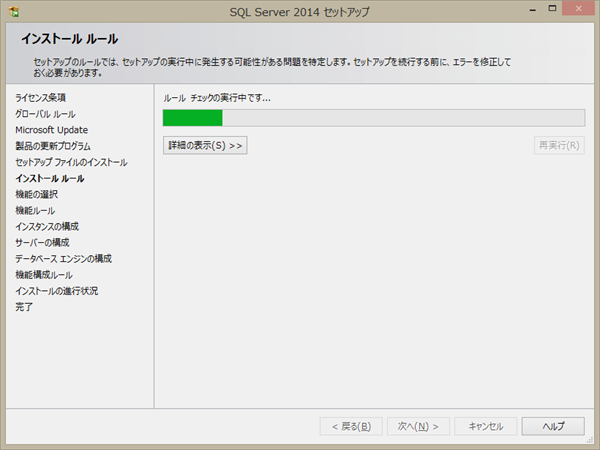Click the ルール チェックの実行中です... status text
The image size is (600, 450).
coord(217,98)
